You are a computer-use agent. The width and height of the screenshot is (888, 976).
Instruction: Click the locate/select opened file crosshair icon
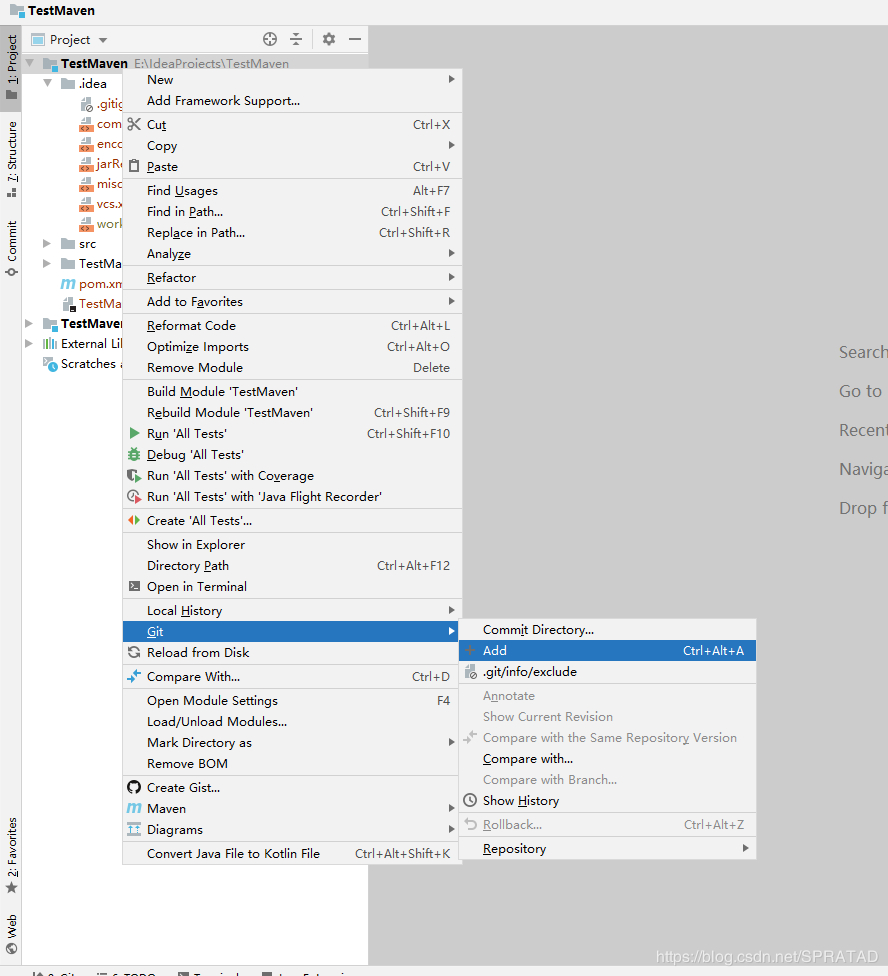point(269,39)
